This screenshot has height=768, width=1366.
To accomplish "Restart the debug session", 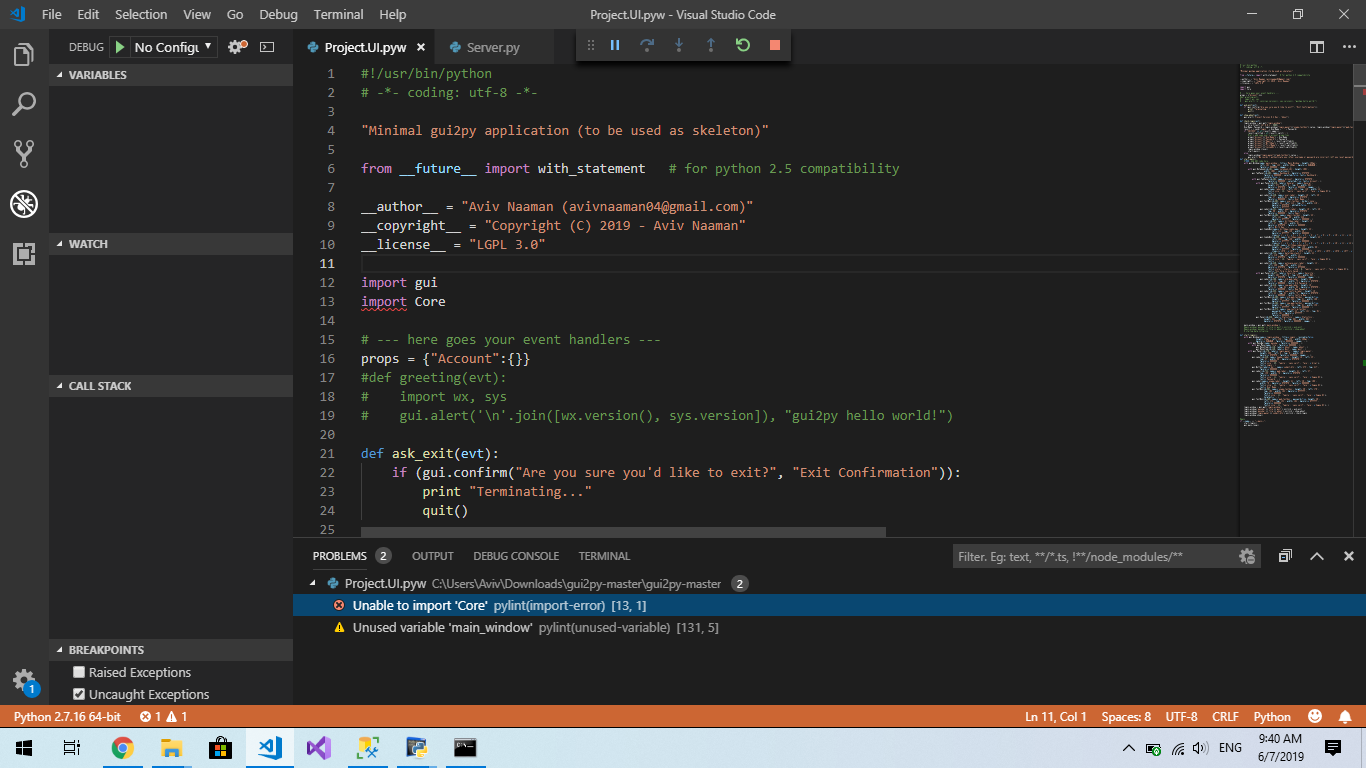I will coord(743,45).
